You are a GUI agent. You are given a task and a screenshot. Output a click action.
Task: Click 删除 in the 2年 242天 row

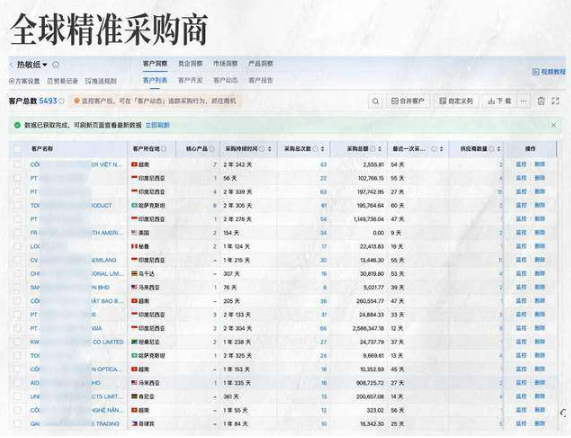tap(540, 164)
